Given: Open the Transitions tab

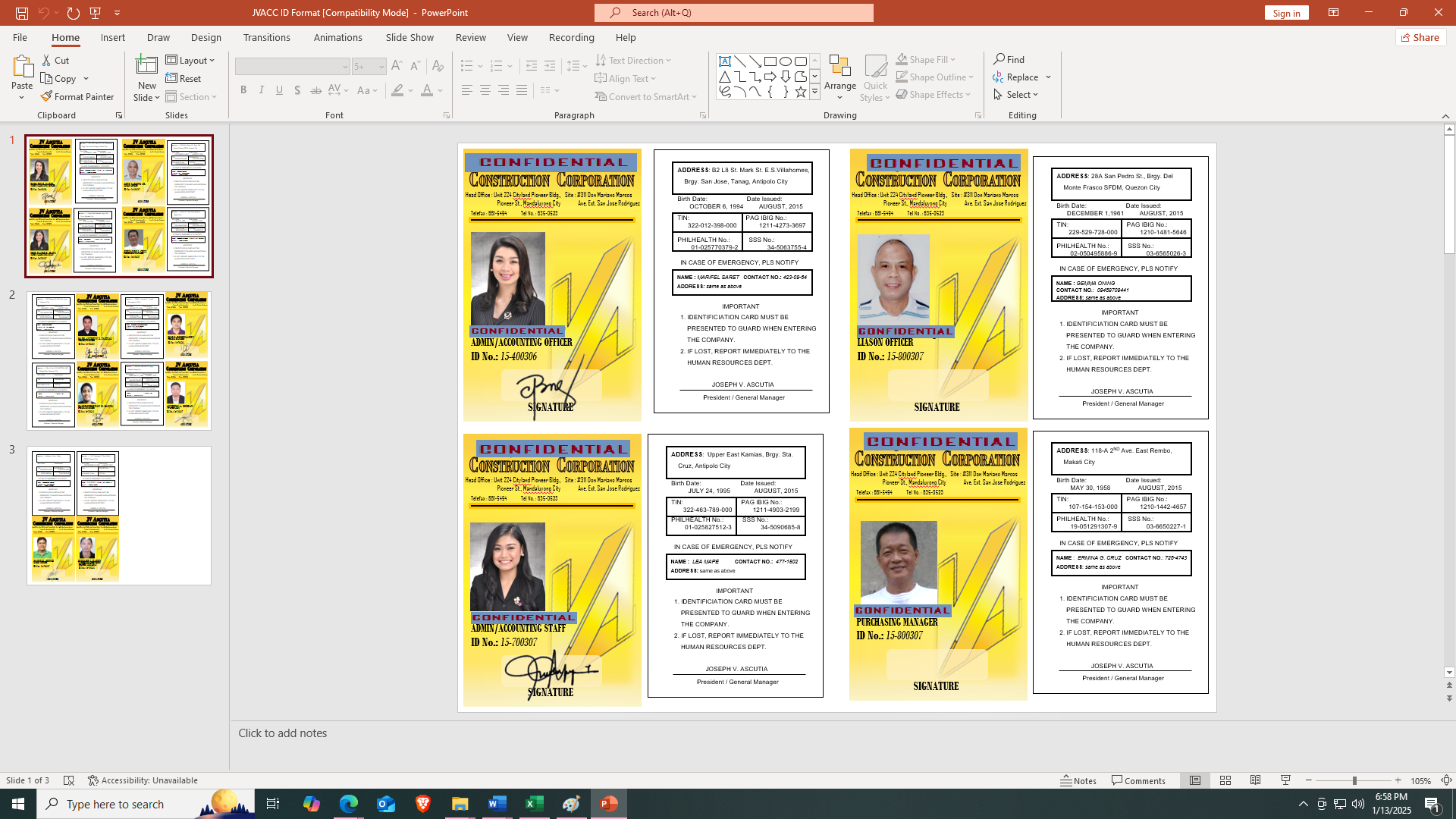Looking at the screenshot, I should [x=266, y=37].
